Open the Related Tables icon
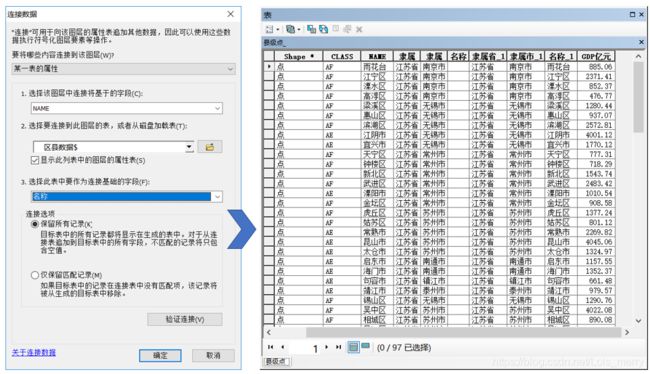The height and width of the screenshot is (374, 650). [291, 29]
